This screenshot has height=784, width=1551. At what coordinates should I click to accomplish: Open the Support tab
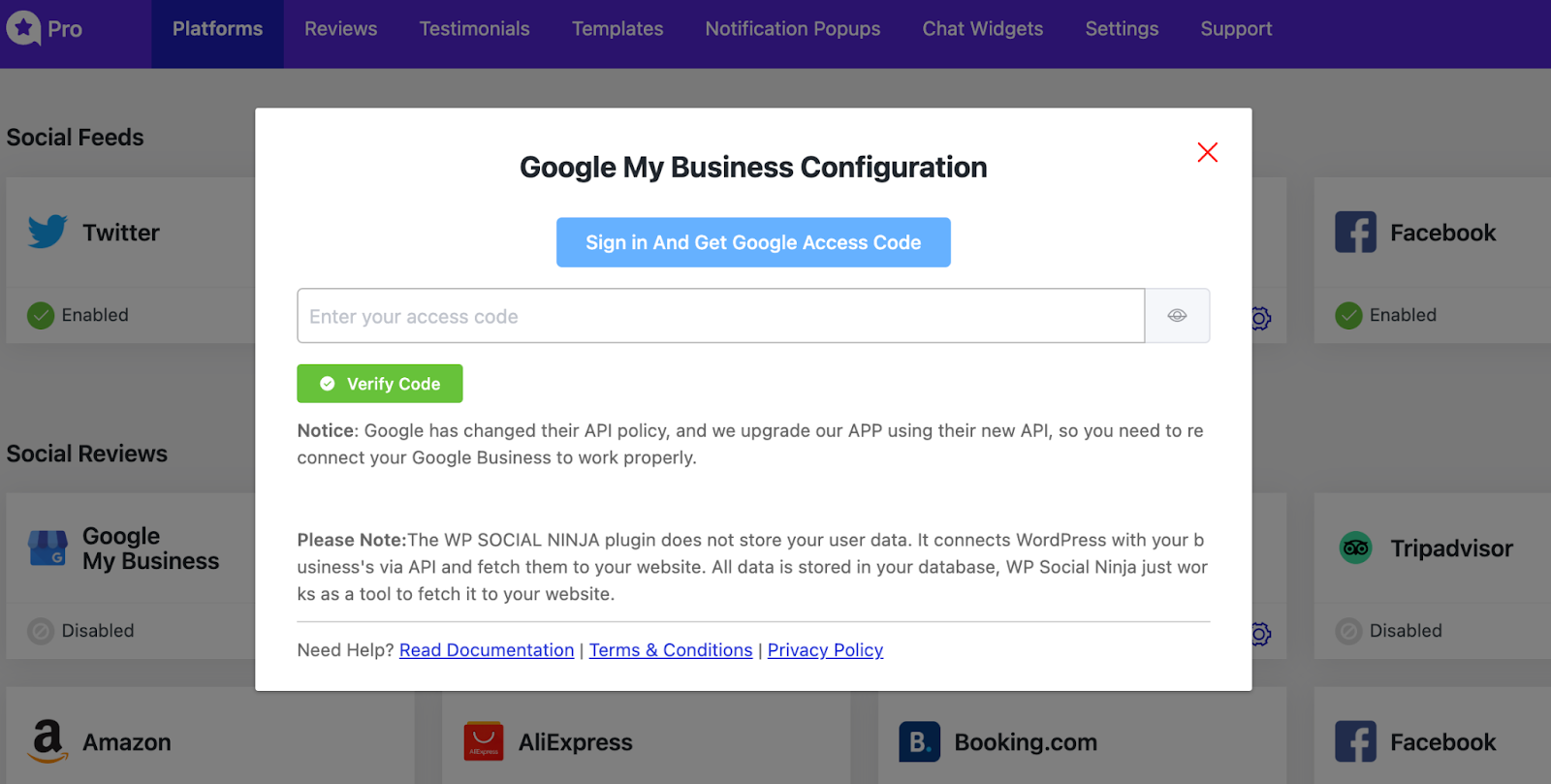(1236, 29)
